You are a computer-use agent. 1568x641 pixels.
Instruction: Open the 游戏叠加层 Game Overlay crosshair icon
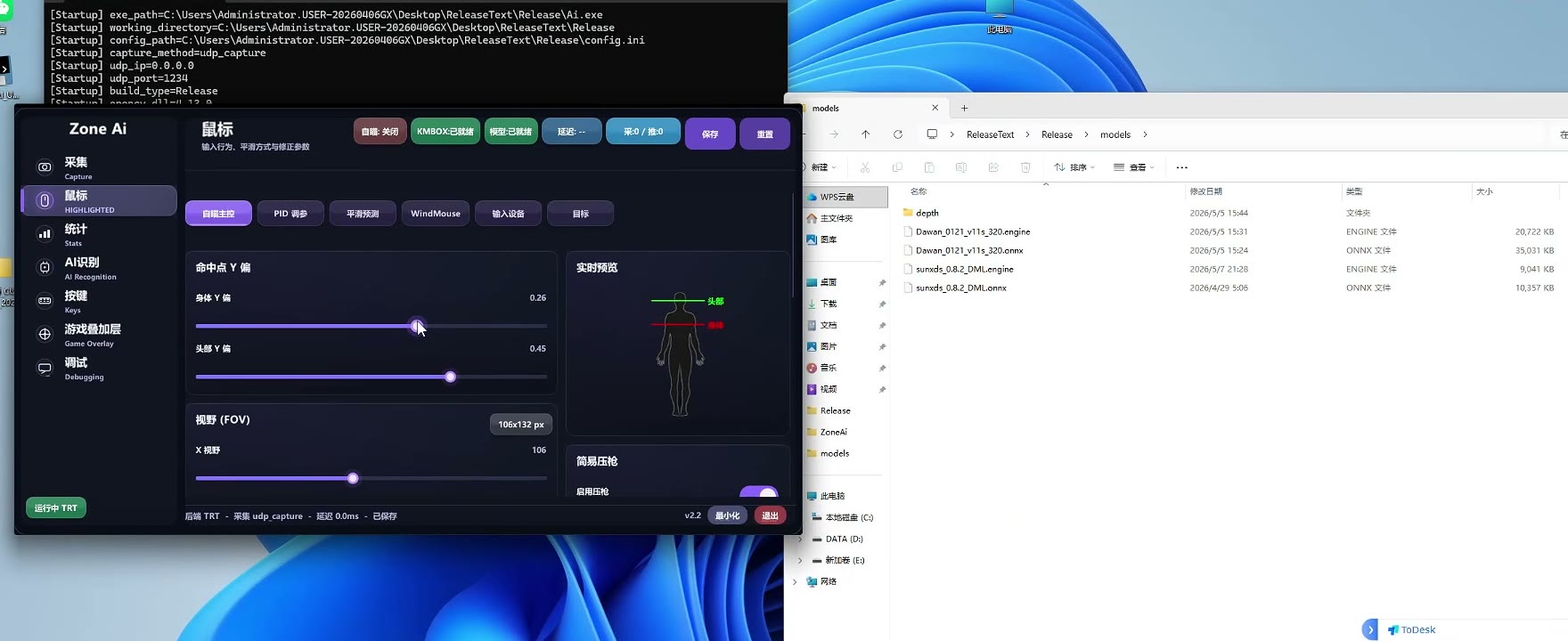45,334
